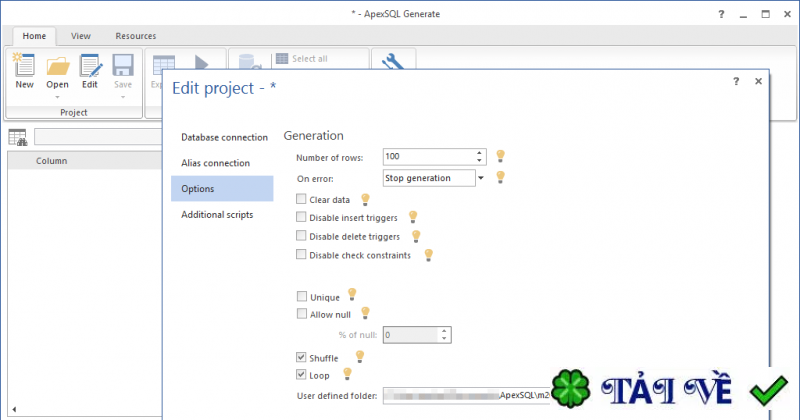The height and width of the screenshot is (420, 800).
Task: Select Database connection in sidebar
Action: pyautogui.click(x=224, y=137)
